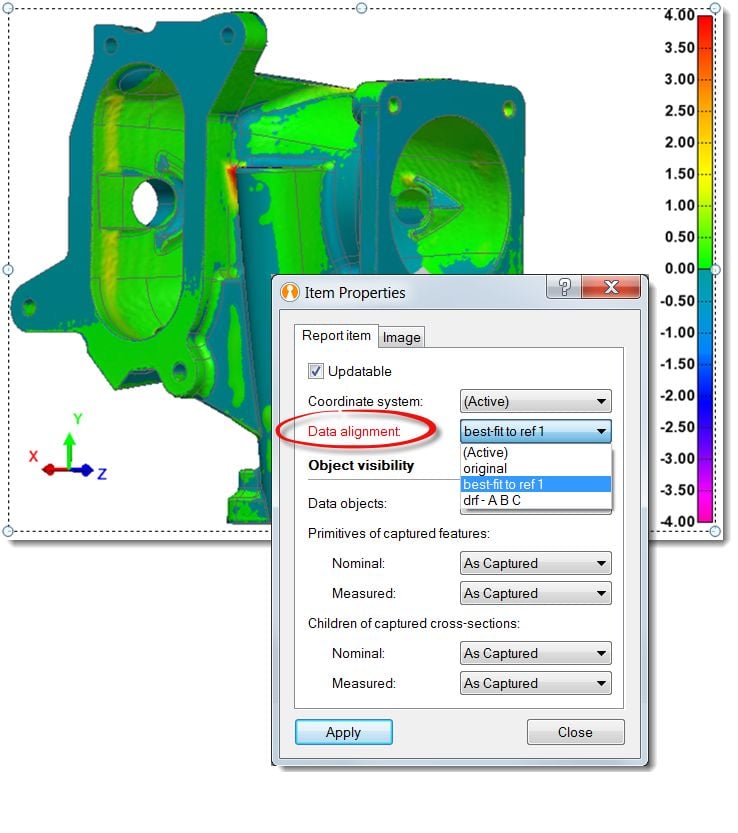Click the XYZ axis triad

[x=68, y=446]
